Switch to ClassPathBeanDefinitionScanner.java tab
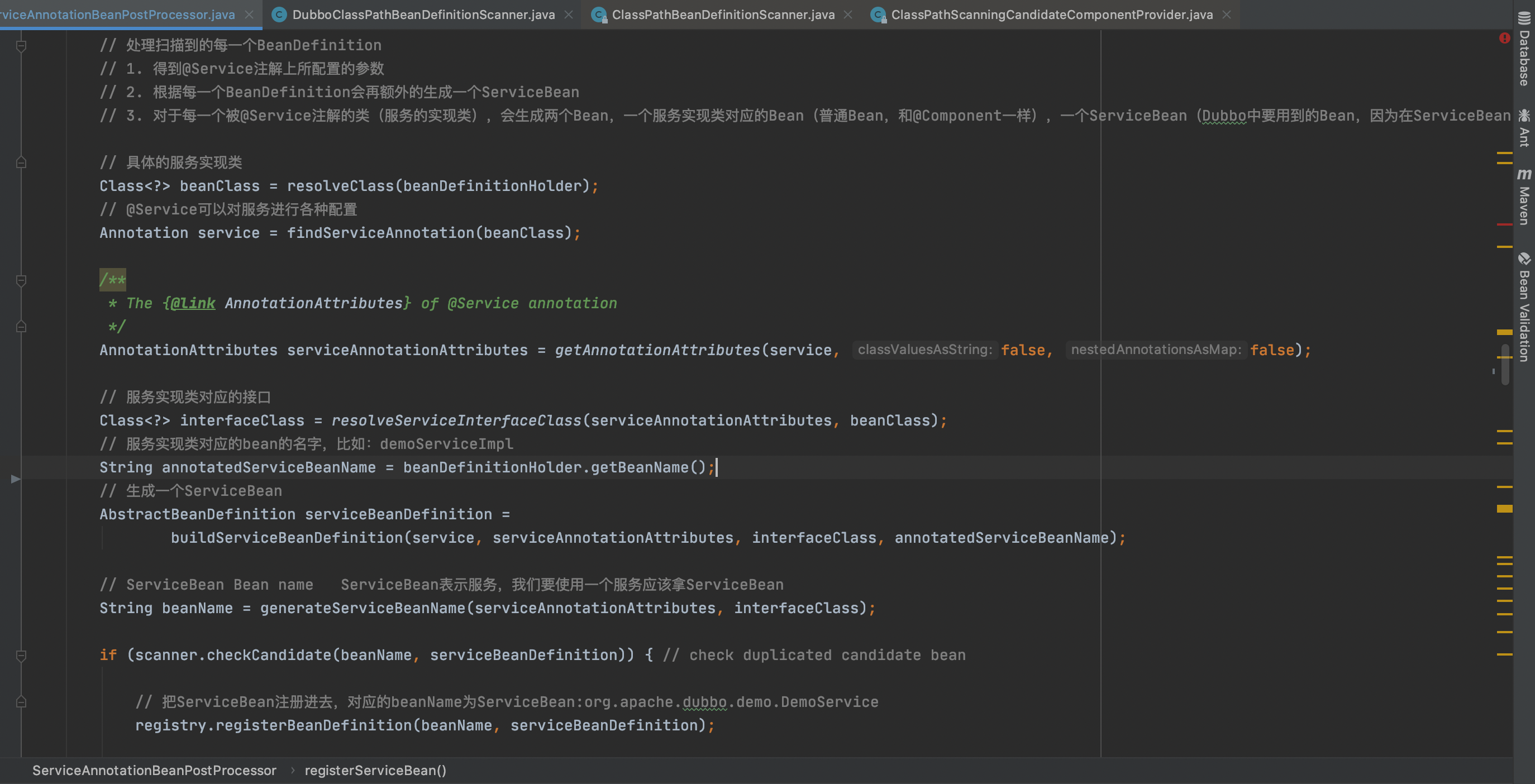1535x784 pixels. (x=723, y=15)
